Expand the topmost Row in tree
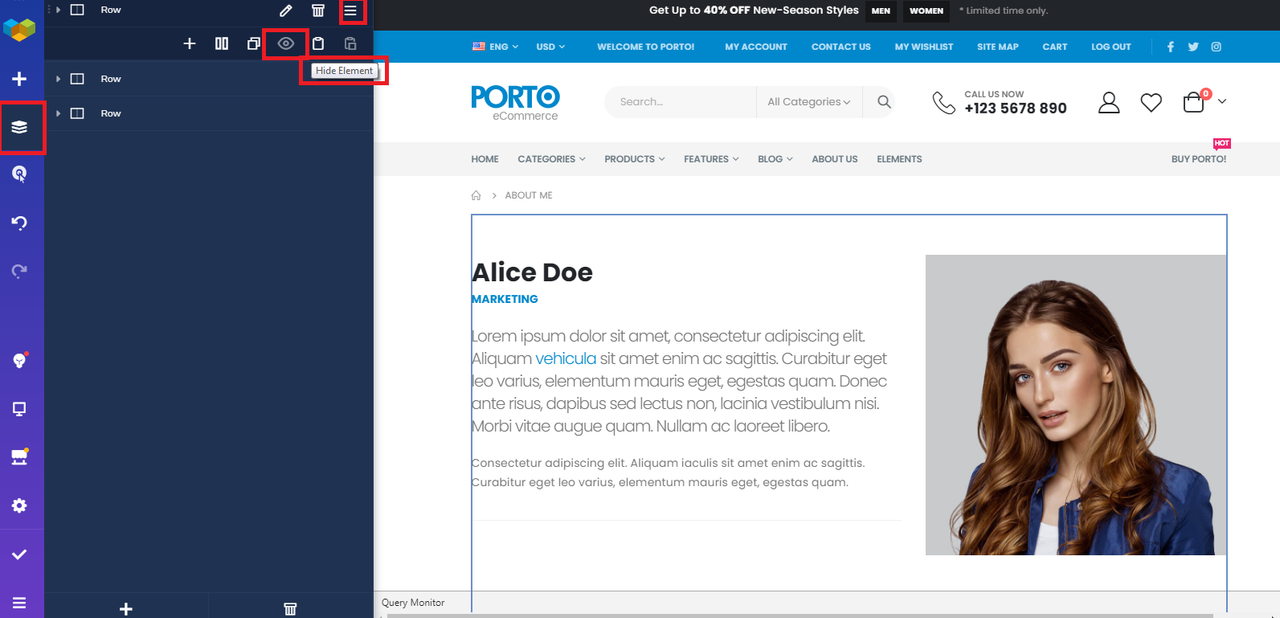 (58, 10)
